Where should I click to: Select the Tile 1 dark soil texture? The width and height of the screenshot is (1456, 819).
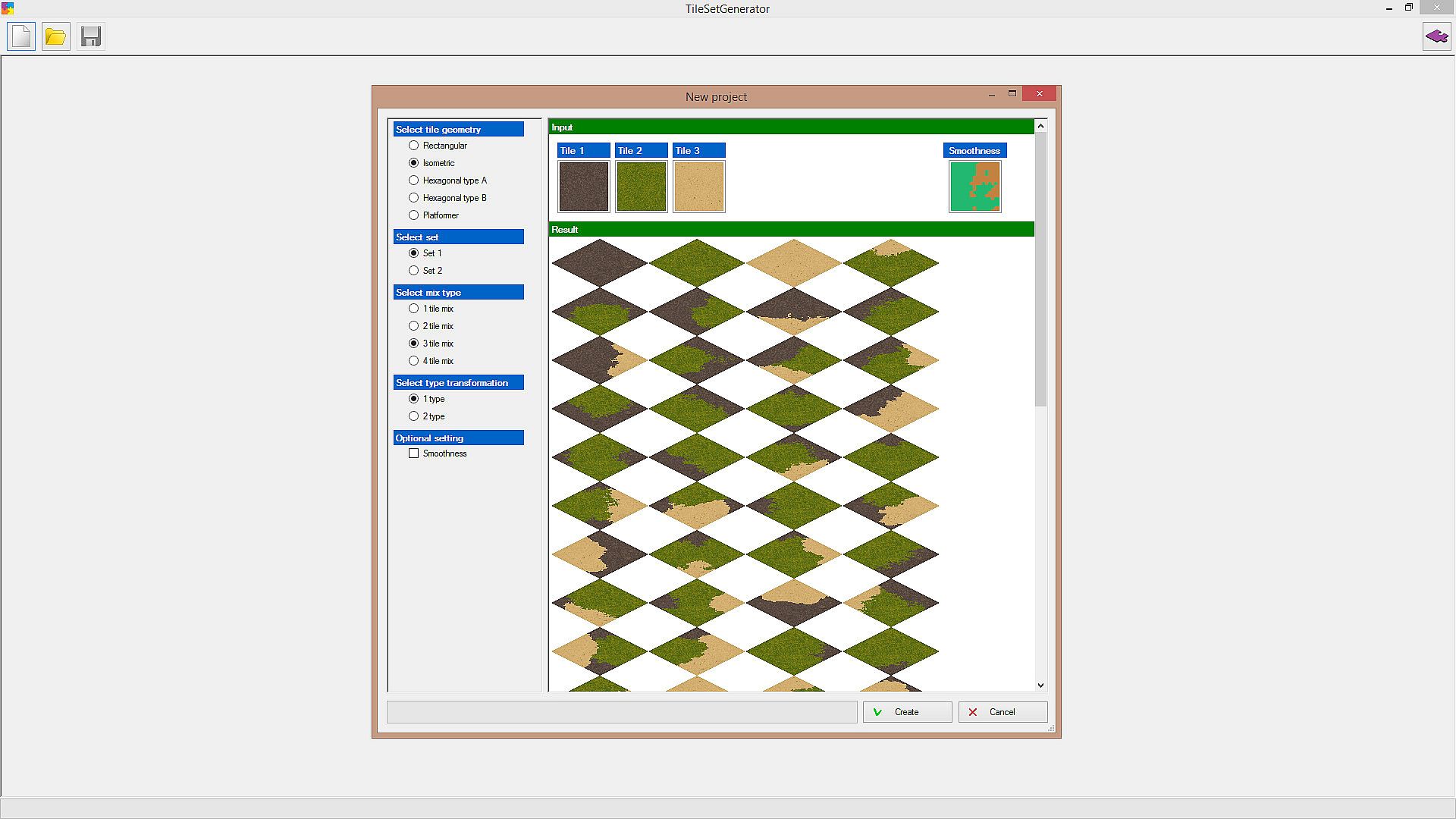point(583,187)
